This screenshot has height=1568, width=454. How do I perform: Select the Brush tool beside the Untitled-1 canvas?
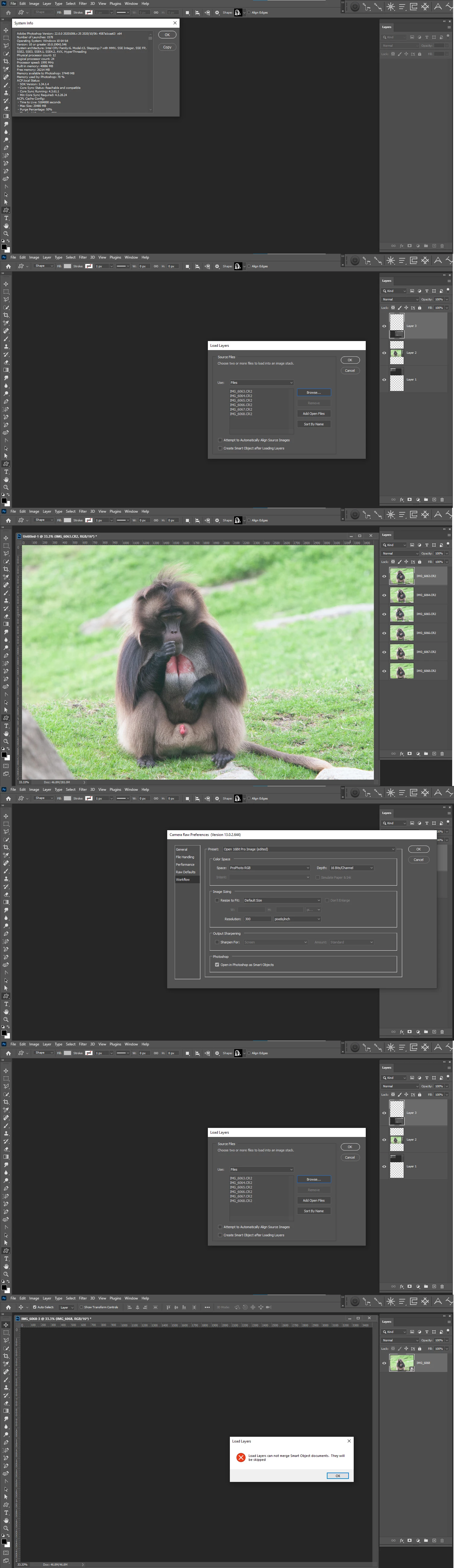tap(6, 593)
